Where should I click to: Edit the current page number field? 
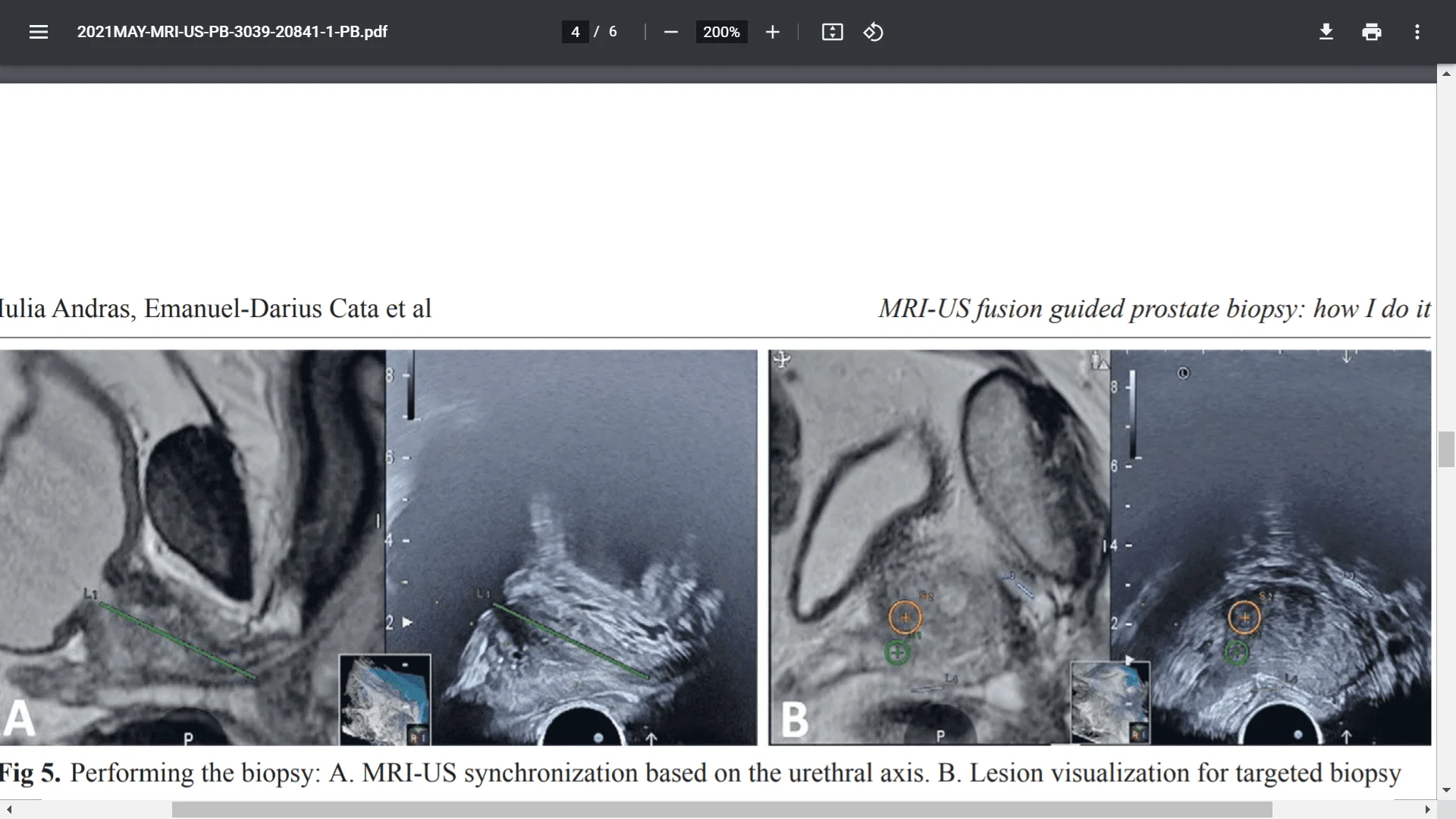click(575, 32)
